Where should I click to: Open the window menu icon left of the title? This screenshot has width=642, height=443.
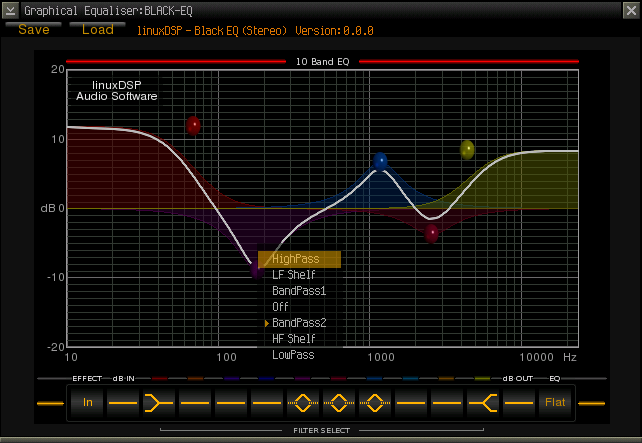click(x=10, y=10)
